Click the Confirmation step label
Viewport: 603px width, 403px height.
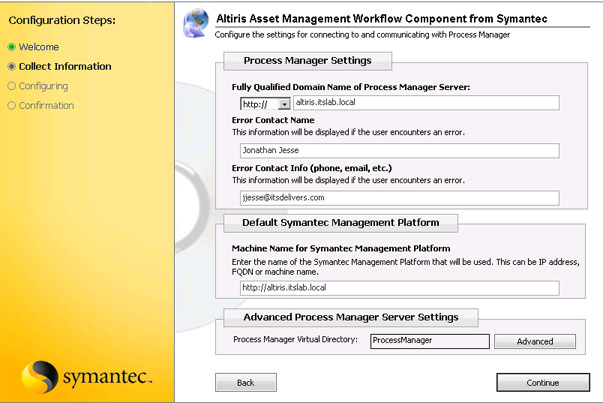47,105
